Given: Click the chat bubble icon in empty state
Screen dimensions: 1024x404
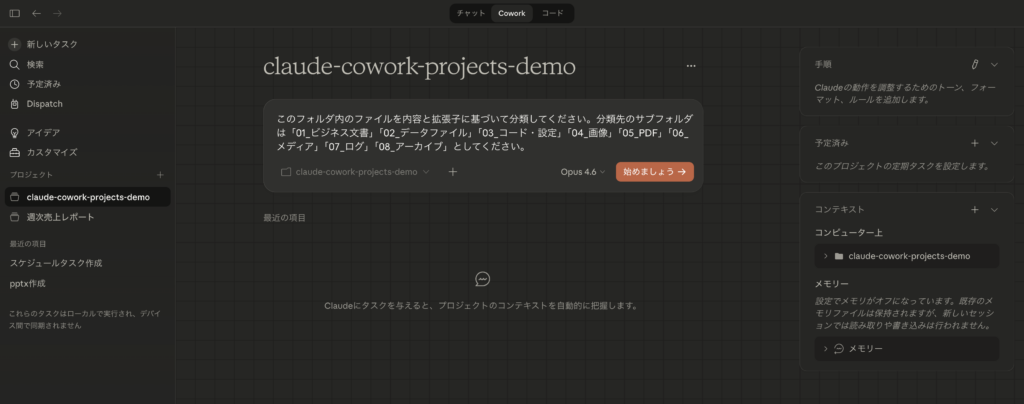Looking at the screenshot, I should (x=483, y=279).
